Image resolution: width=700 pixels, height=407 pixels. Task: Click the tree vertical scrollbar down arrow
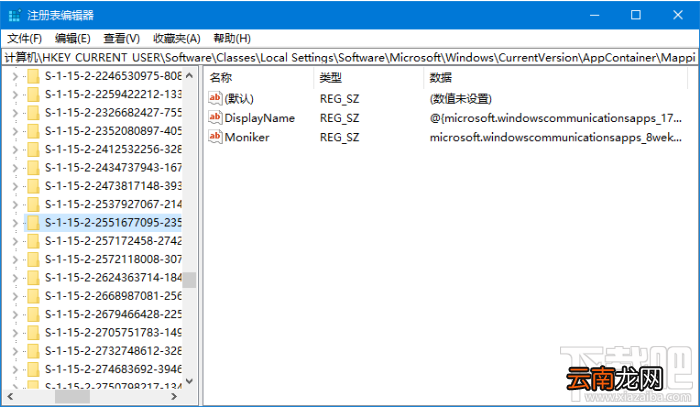189,381
